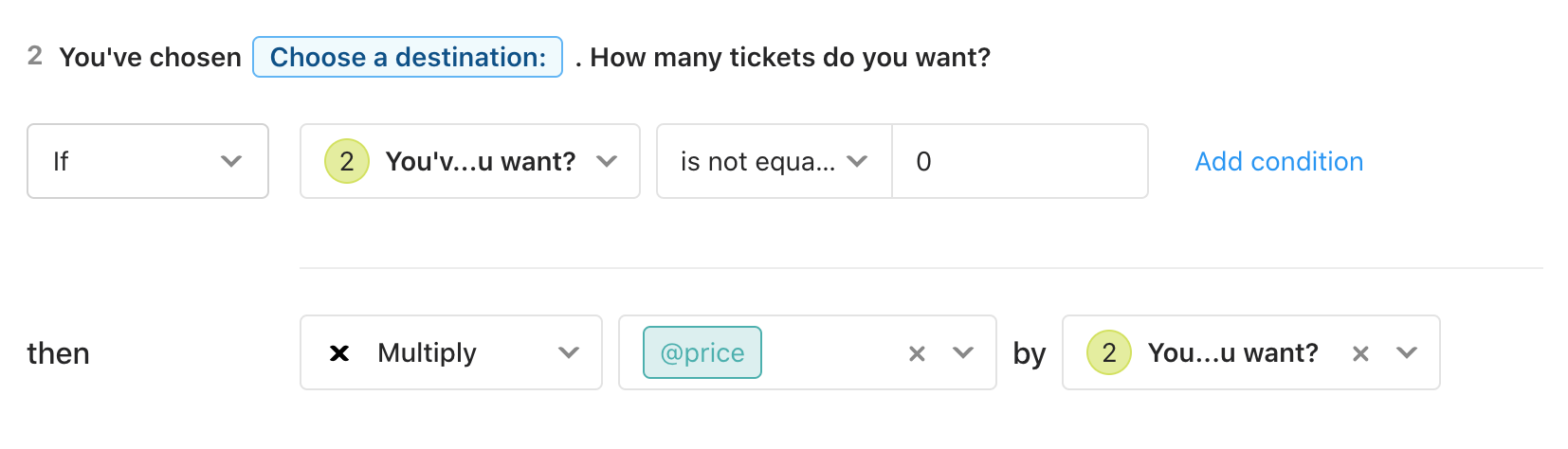Click the @price variable tag
This screenshot has width=1568, height=449.
pos(702,352)
